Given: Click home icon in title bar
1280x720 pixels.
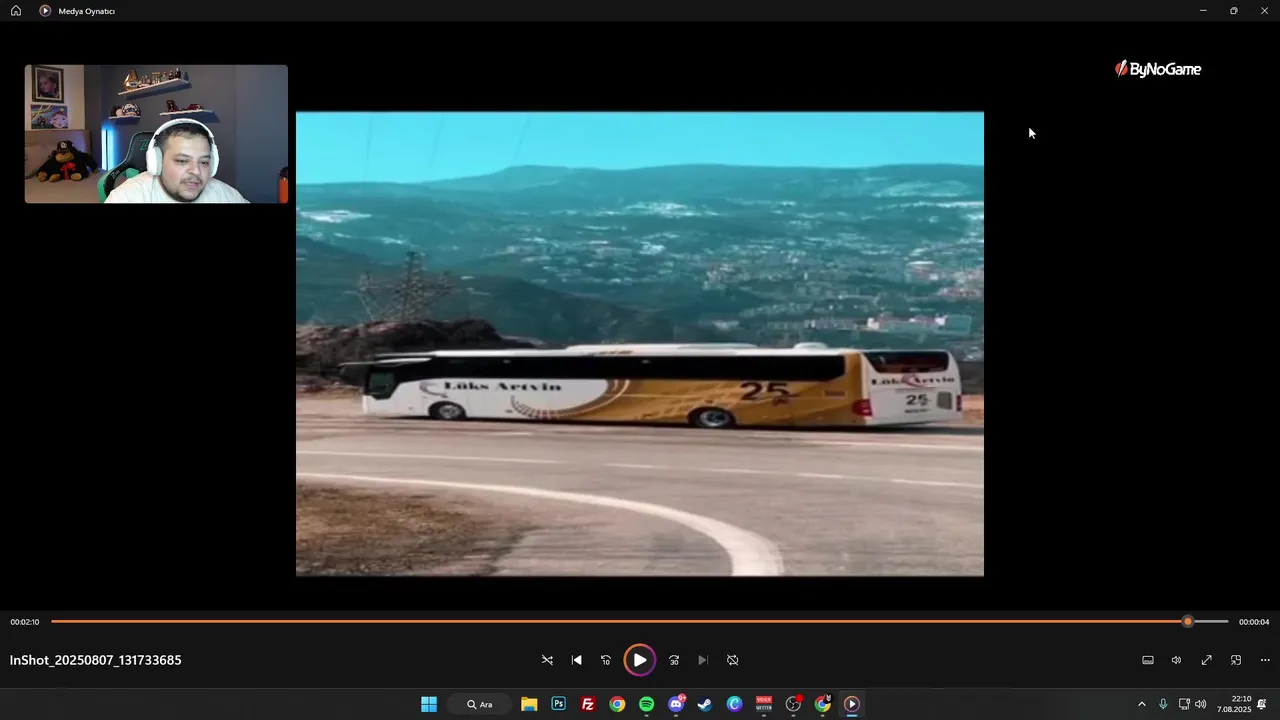Looking at the screenshot, I should [x=16, y=11].
